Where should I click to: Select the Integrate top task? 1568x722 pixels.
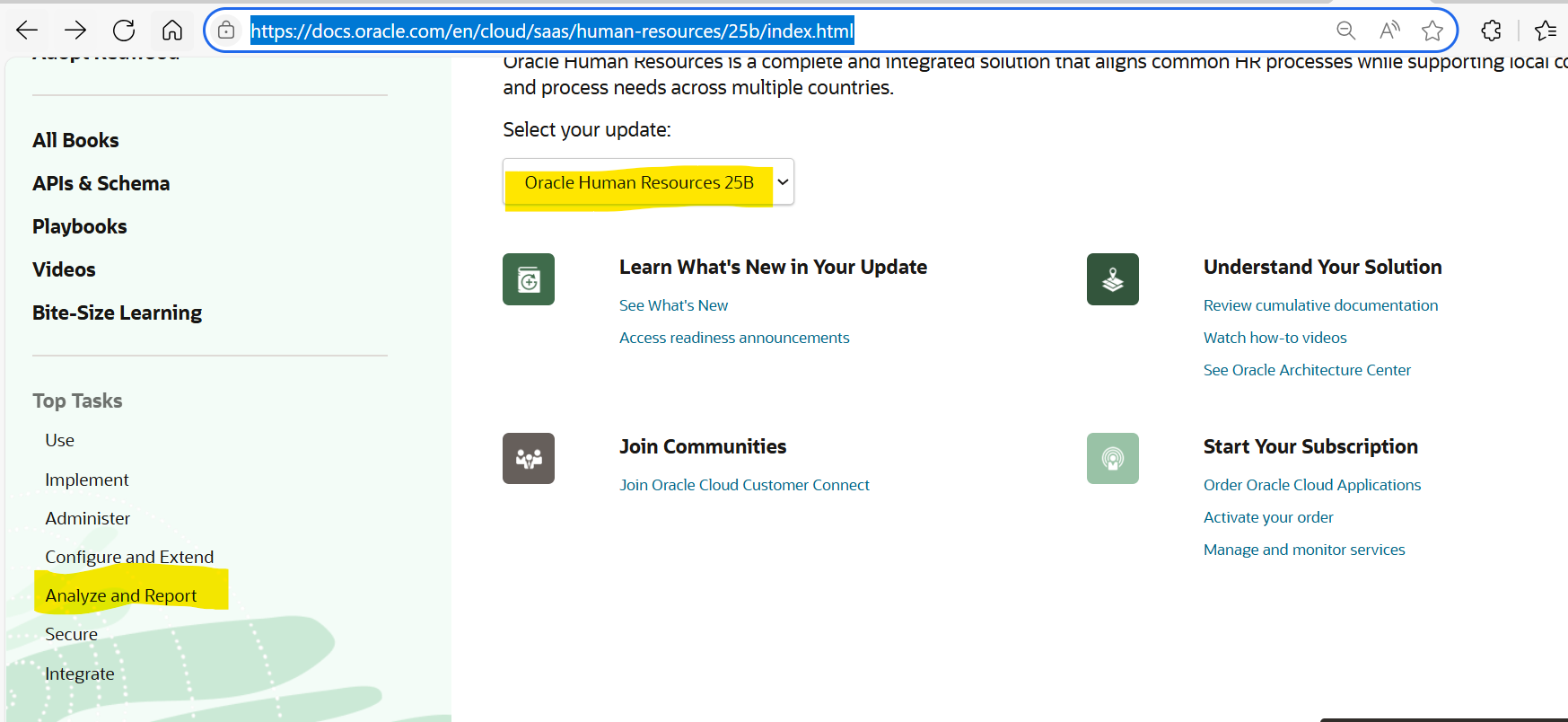pos(80,674)
